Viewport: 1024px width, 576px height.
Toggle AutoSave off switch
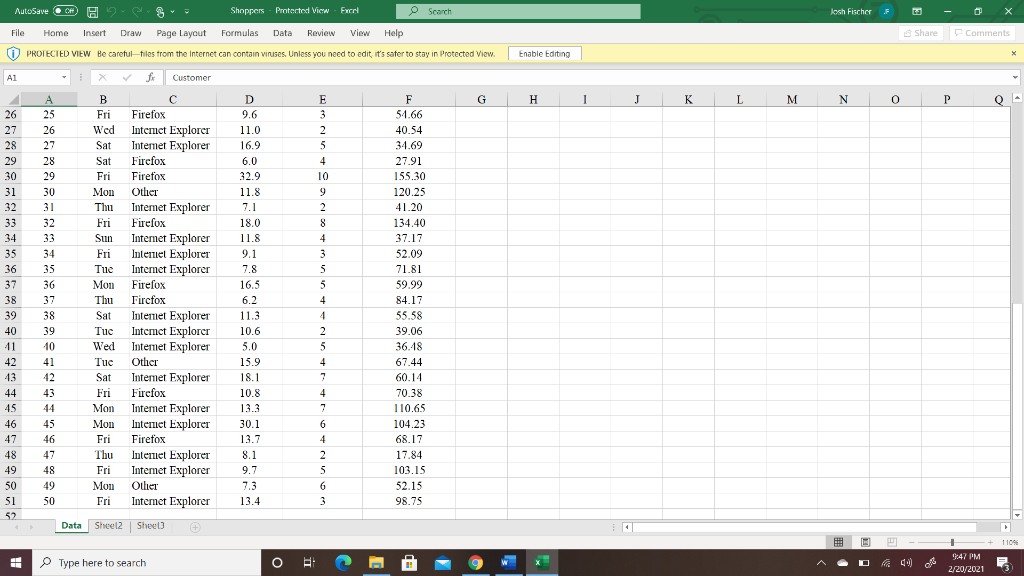click(65, 10)
